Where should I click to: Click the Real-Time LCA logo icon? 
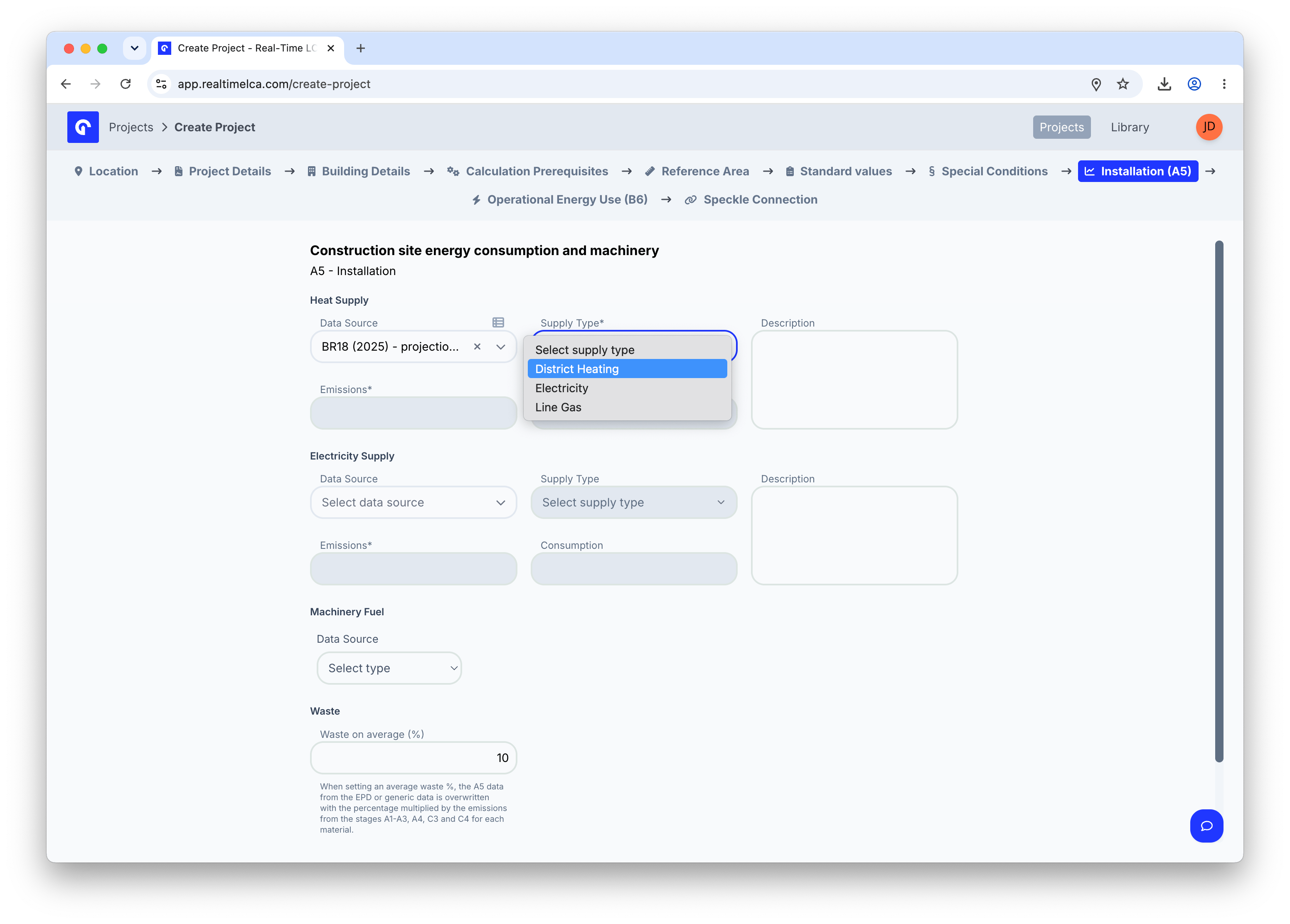83,127
